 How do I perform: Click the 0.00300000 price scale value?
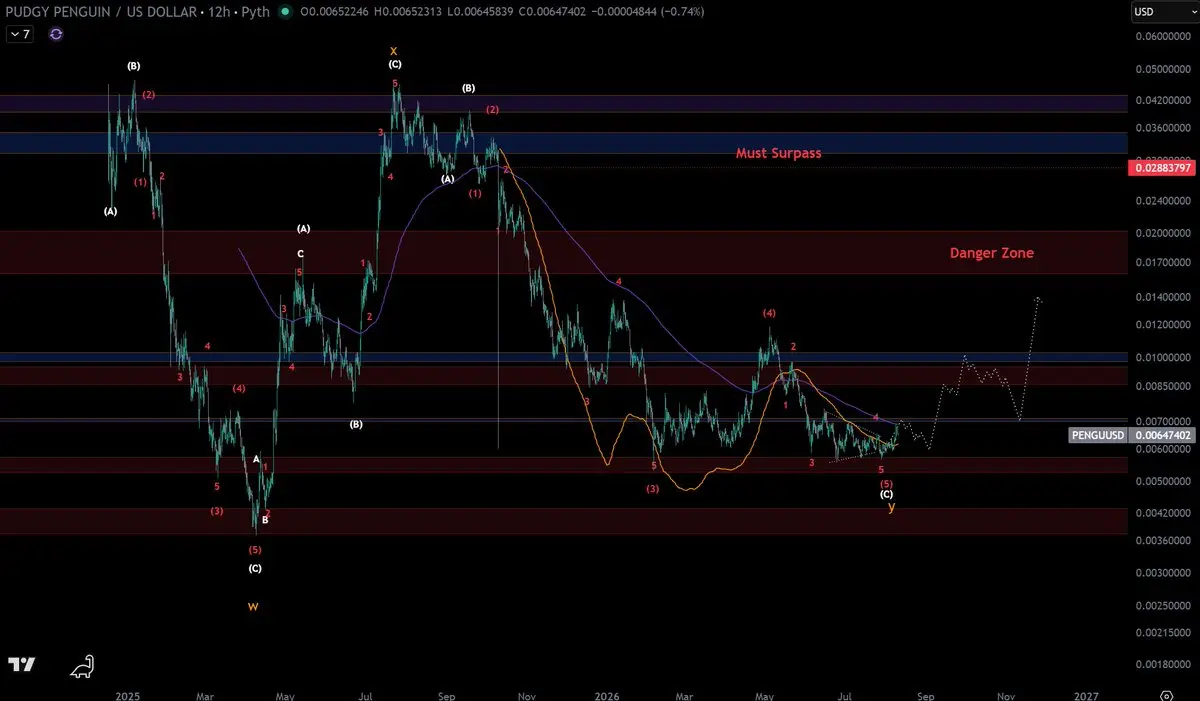click(1163, 573)
